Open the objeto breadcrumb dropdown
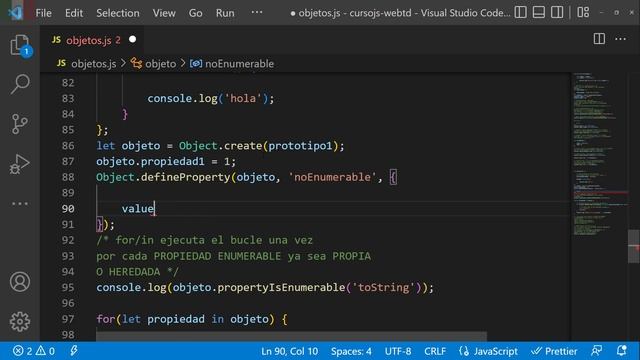The width and height of the screenshot is (640, 360). click(153, 64)
